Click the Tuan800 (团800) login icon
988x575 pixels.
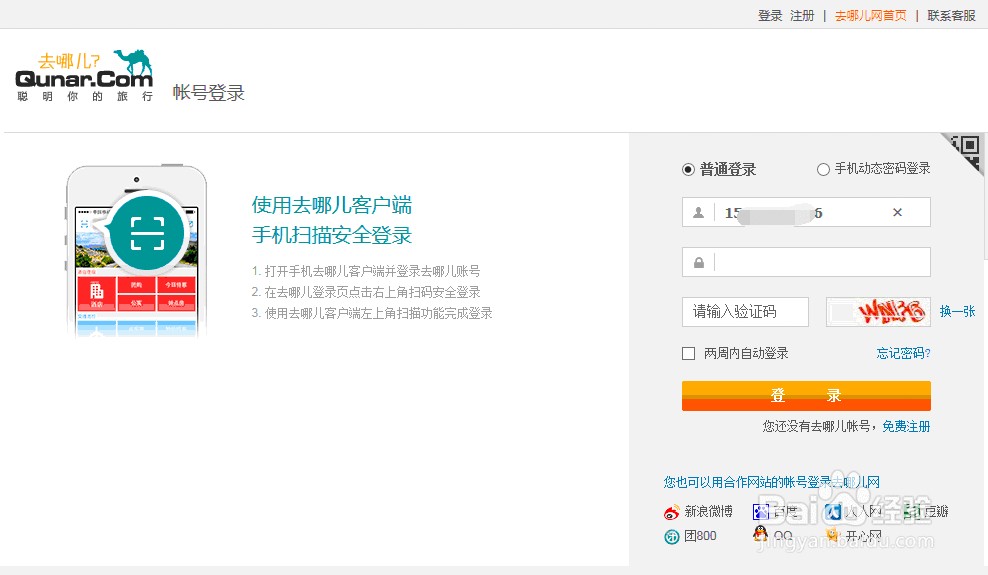[672, 537]
